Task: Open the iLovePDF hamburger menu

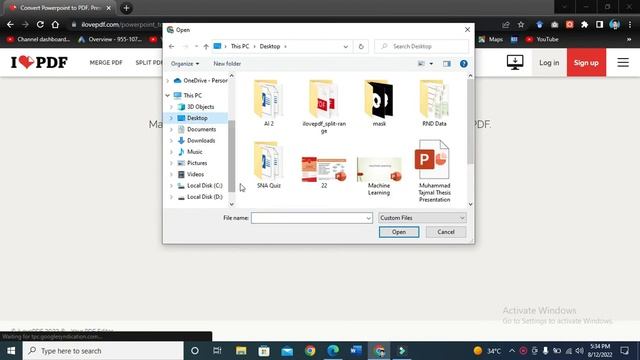Action: click(x=623, y=62)
